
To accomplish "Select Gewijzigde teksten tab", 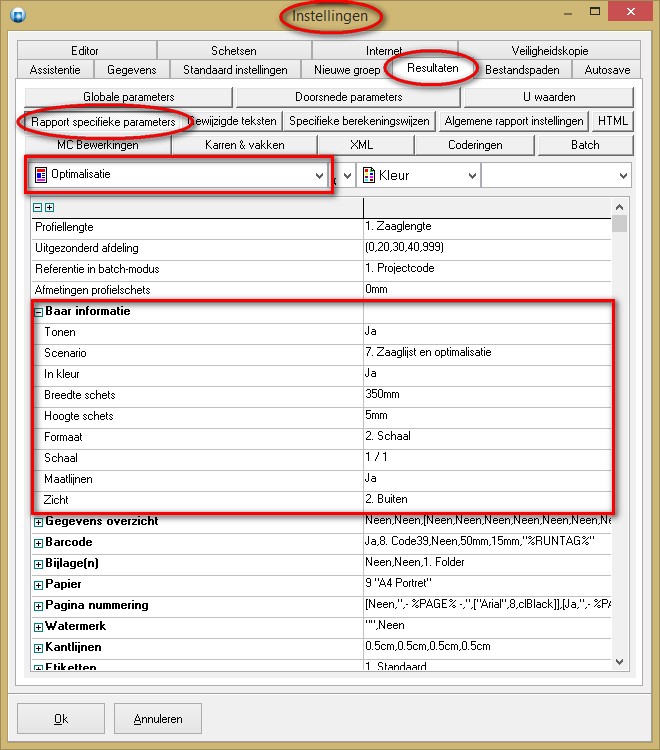I will click(233, 121).
